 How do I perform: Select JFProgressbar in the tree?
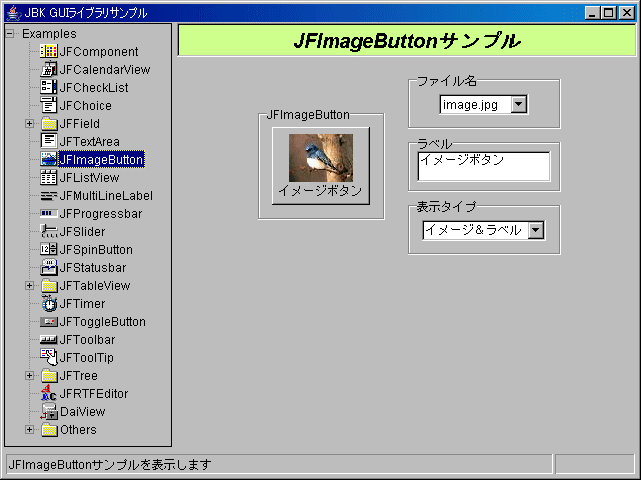(x=101, y=213)
